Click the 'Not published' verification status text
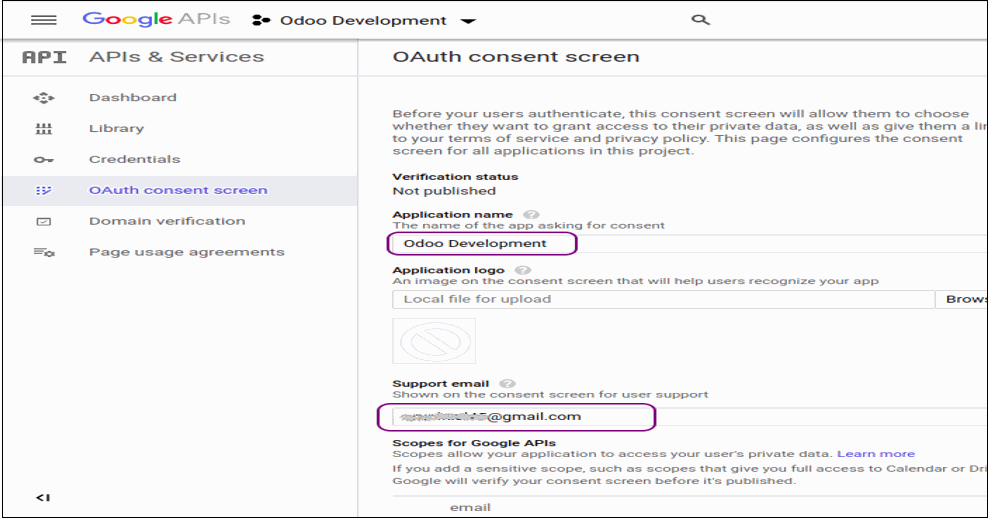The width and height of the screenshot is (988, 518). pyautogui.click(x=444, y=191)
